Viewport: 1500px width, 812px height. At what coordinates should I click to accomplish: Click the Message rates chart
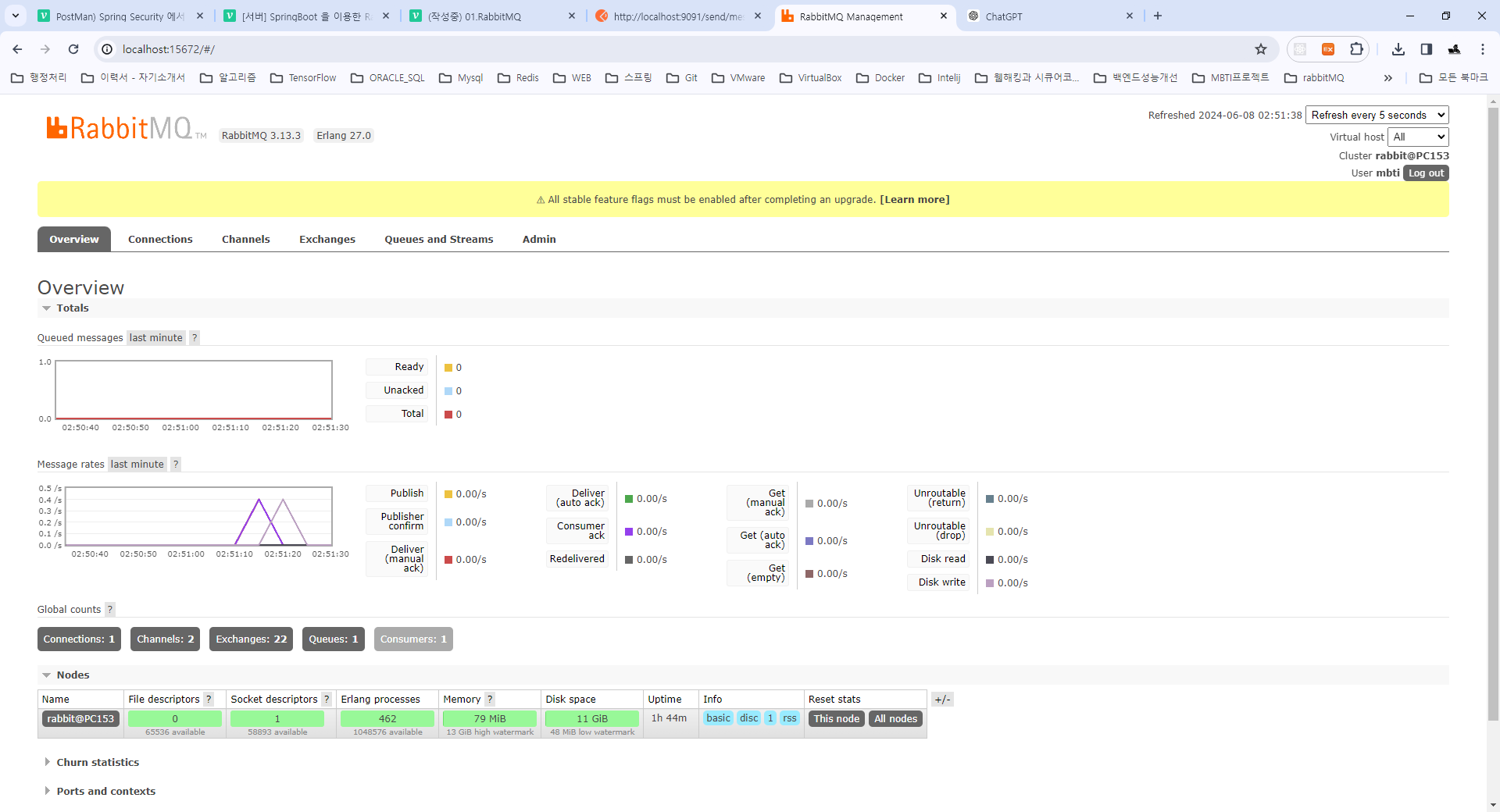pyautogui.click(x=198, y=516)
